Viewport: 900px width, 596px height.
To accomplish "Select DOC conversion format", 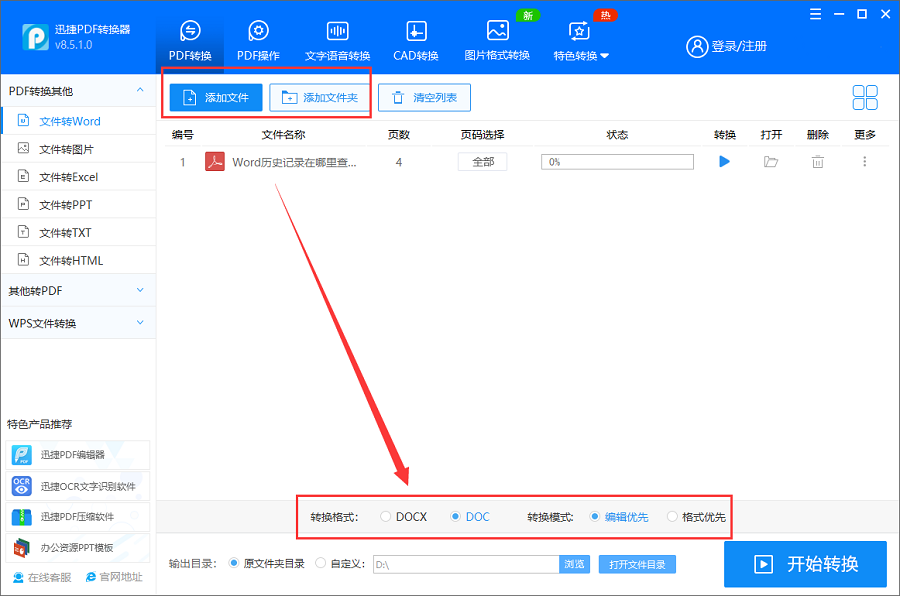I will tap(470, 517).
